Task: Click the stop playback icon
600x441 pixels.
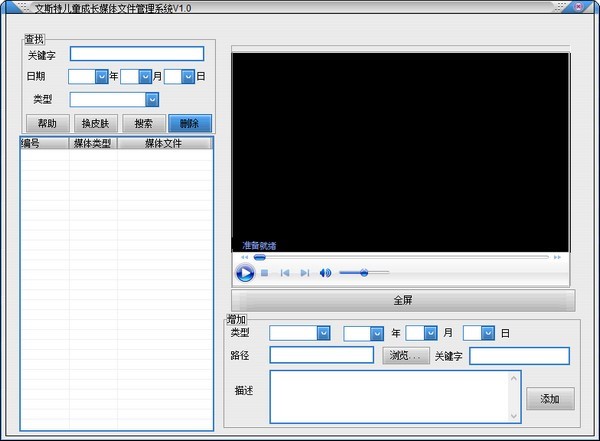Action: [265, 272]
